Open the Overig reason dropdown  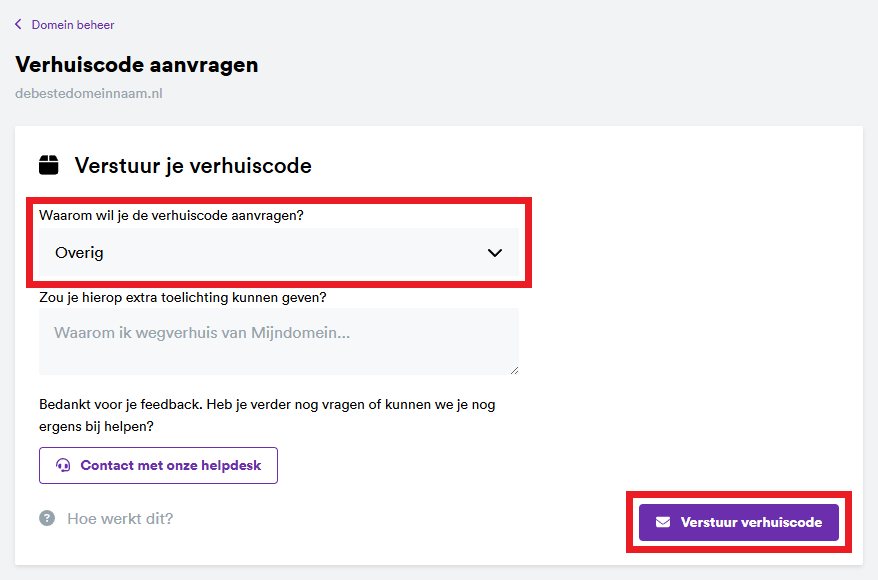[x=279, y=252]
